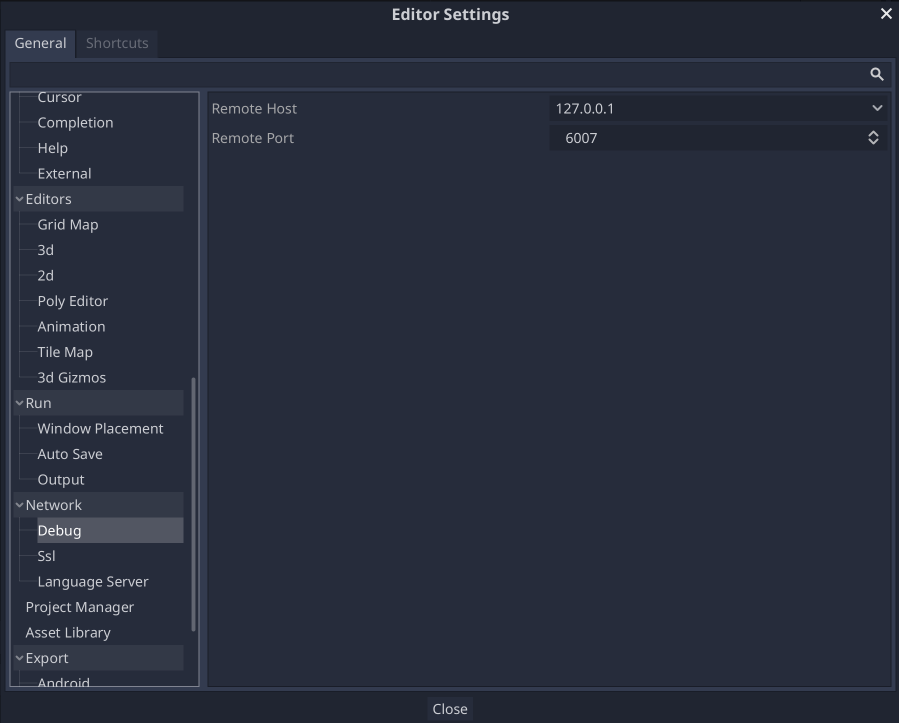Select the Debug network settings
The image size is (899, 723).
(x=60, y=530)
